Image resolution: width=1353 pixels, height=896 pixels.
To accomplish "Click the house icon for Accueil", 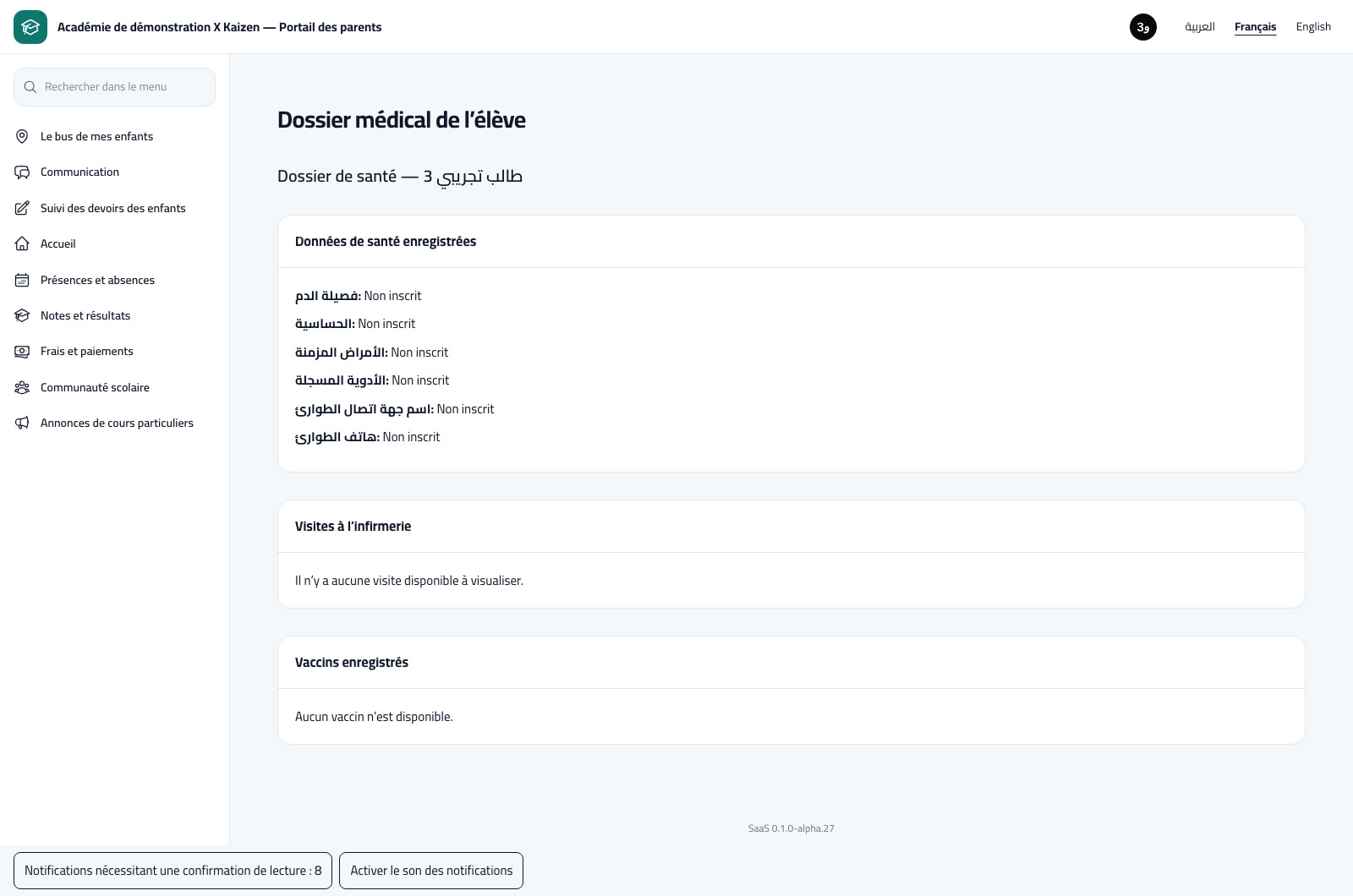I will coord(22,243).
